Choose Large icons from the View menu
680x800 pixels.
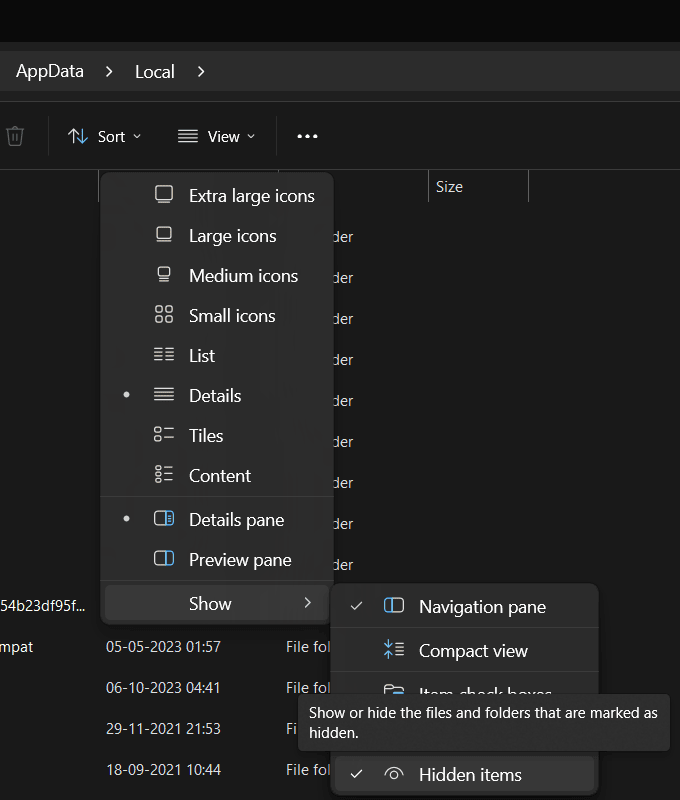232,235
